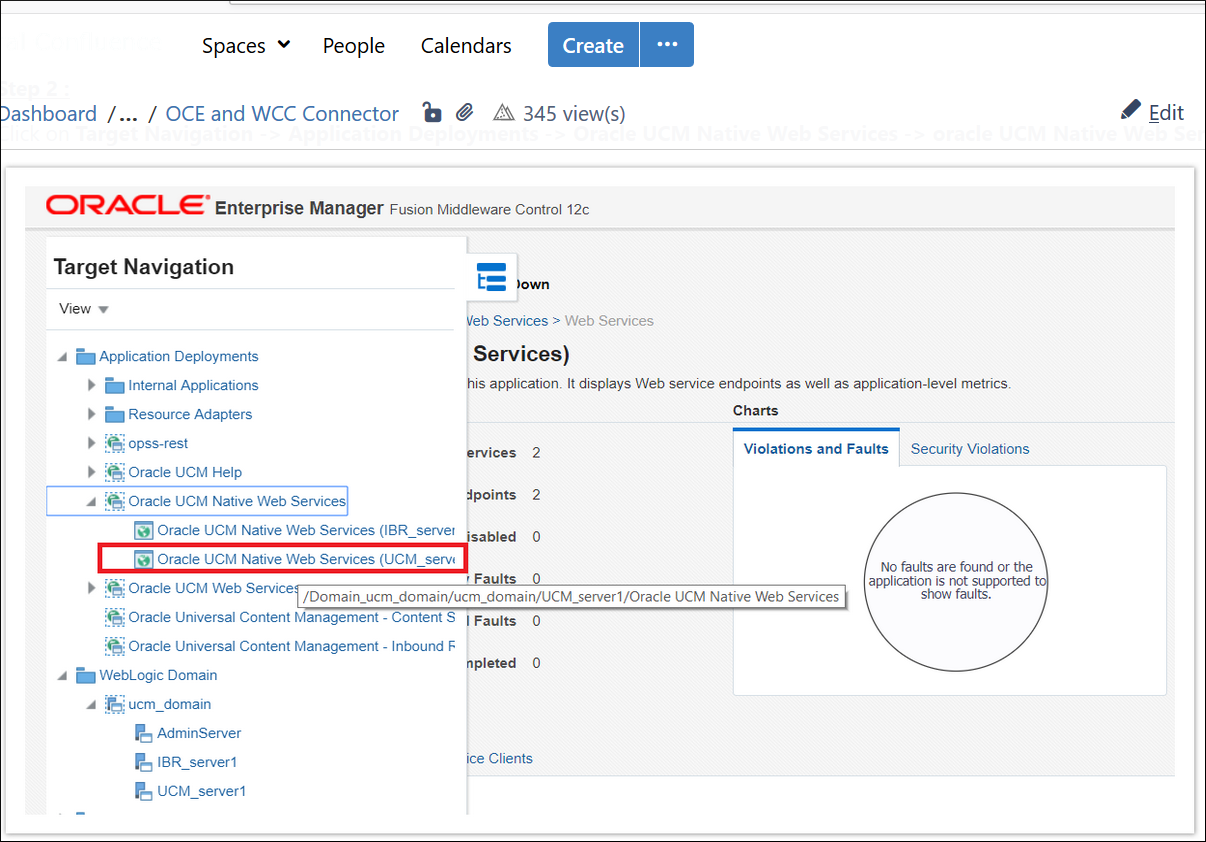Click the AdminServer server icon
Screen dimensions: 1206x842
(x=143, y=734)
